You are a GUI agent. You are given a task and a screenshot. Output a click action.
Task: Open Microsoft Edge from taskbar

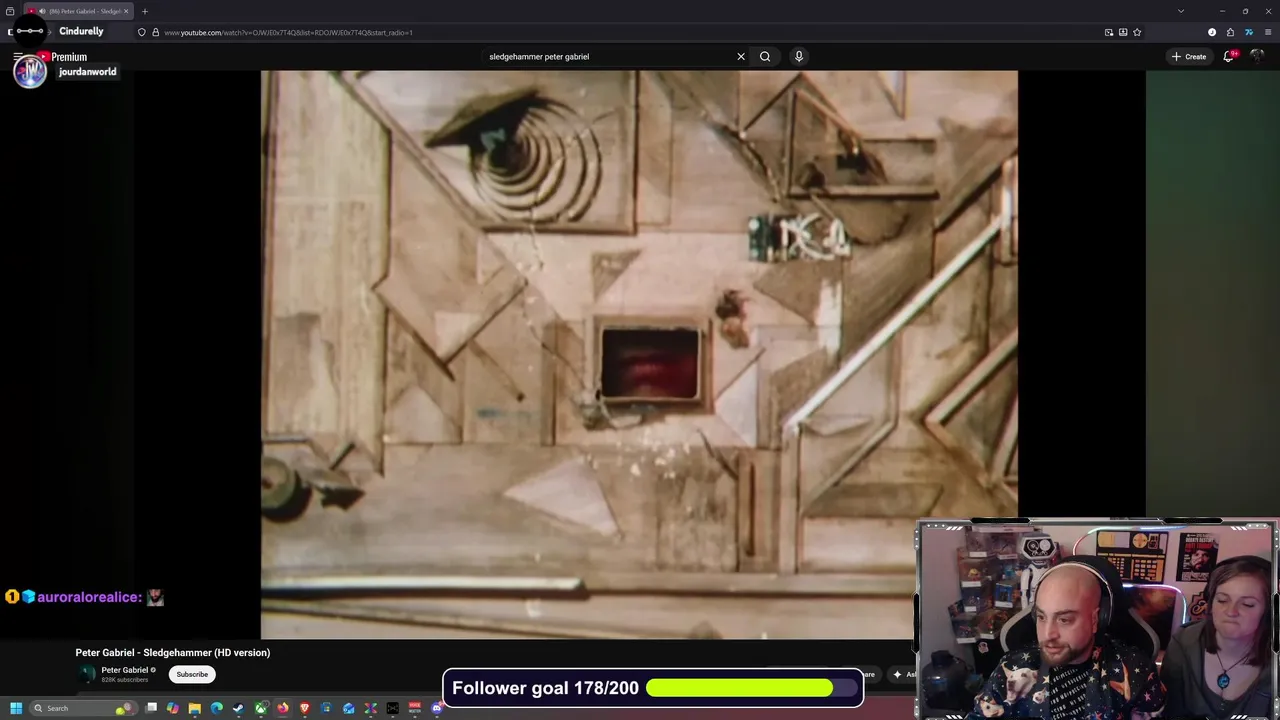pos(216,708)
